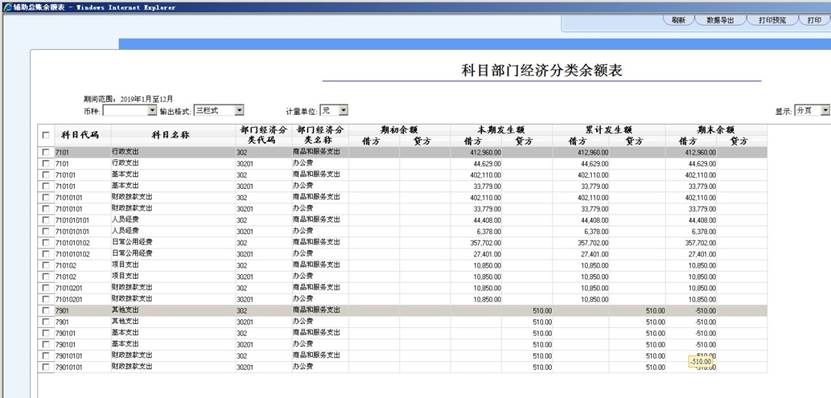
Task: Click 商品和服务支出 in the 7101 302 row
Action: pyautogui.click(x=316, y=152)
